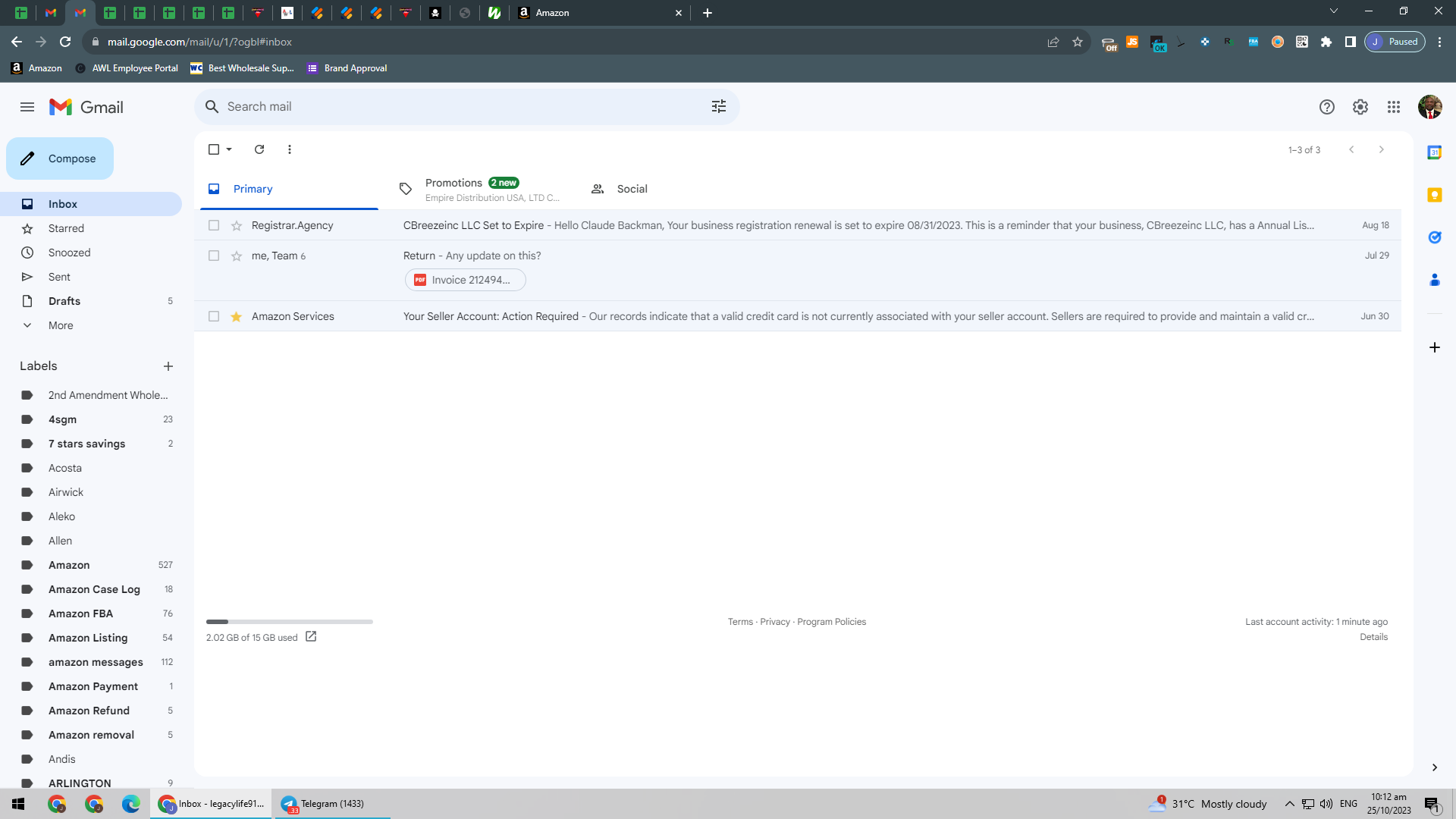This screenshot has height=819, width=1456.
Task: Open the Google apps grid
Action: tap(1394, 107)
